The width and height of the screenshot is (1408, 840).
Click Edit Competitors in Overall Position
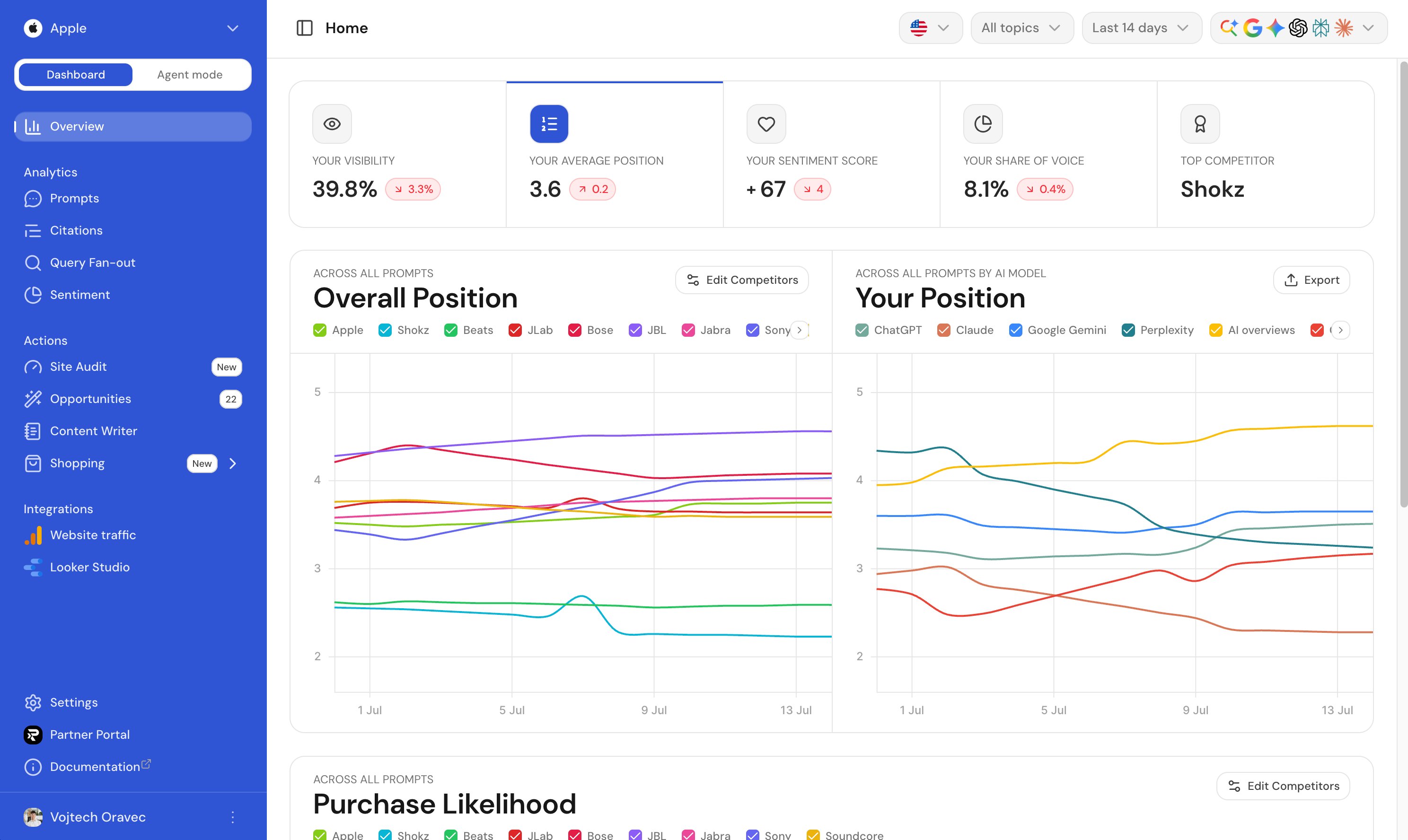pyautogui.click(x=742, y=280)
